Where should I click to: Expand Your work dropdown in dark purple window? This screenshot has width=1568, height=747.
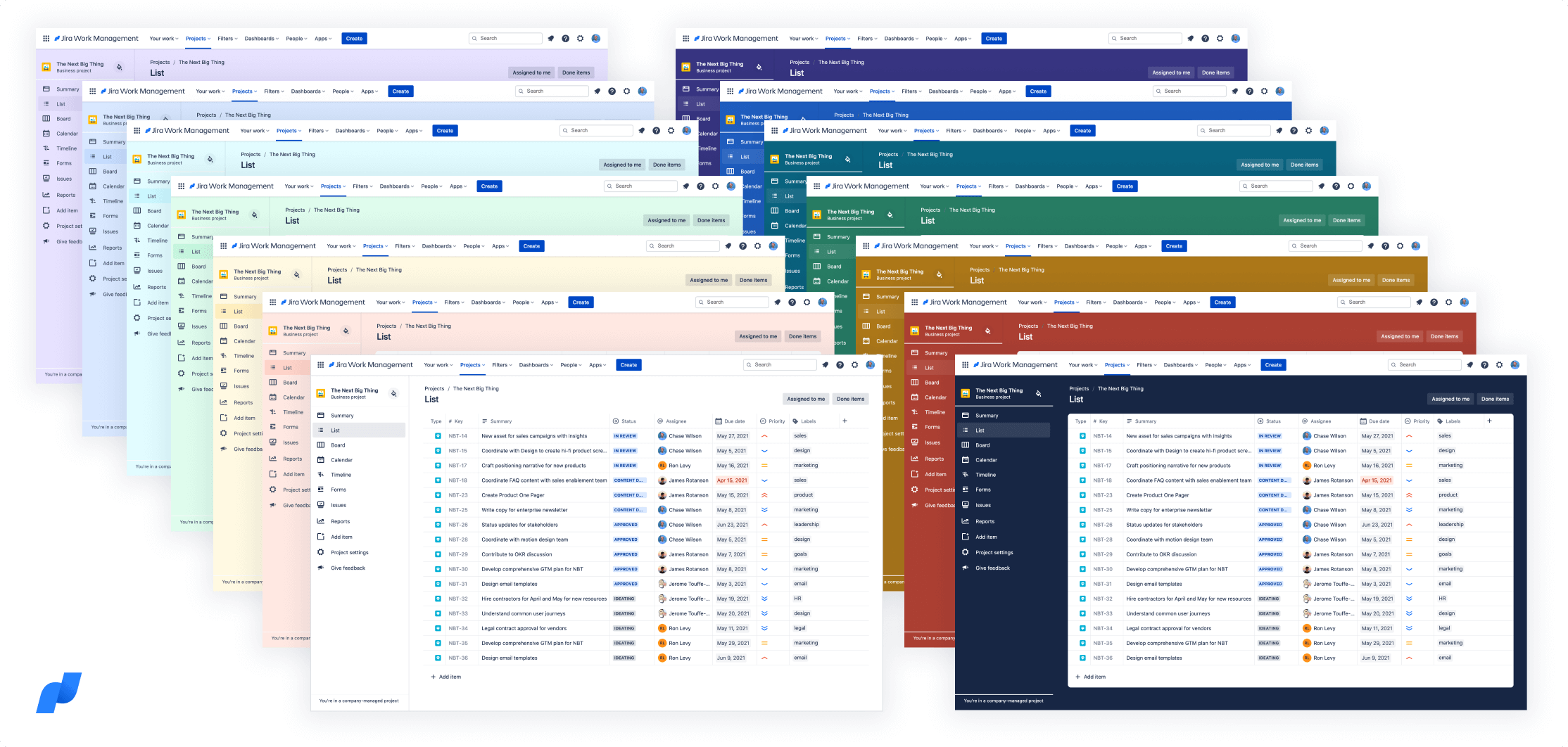click(x=804, y=39)
